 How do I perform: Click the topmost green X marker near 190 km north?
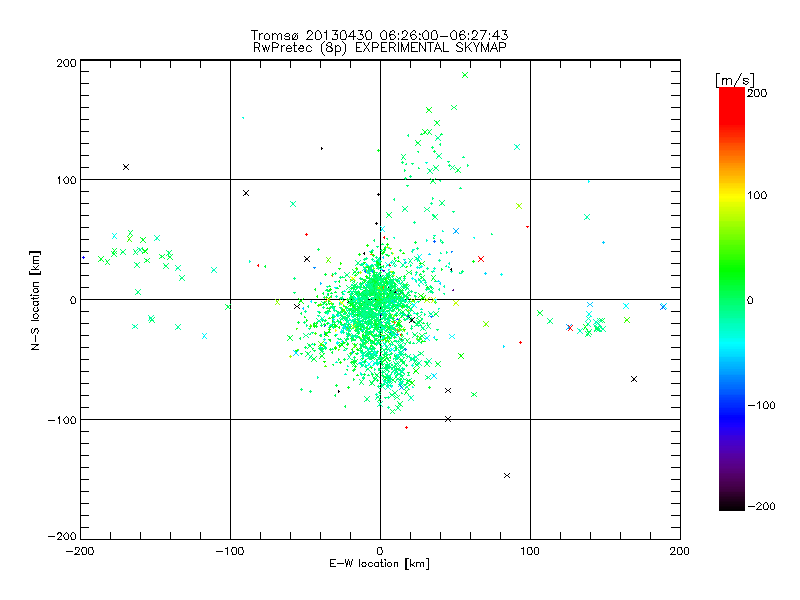465,75
